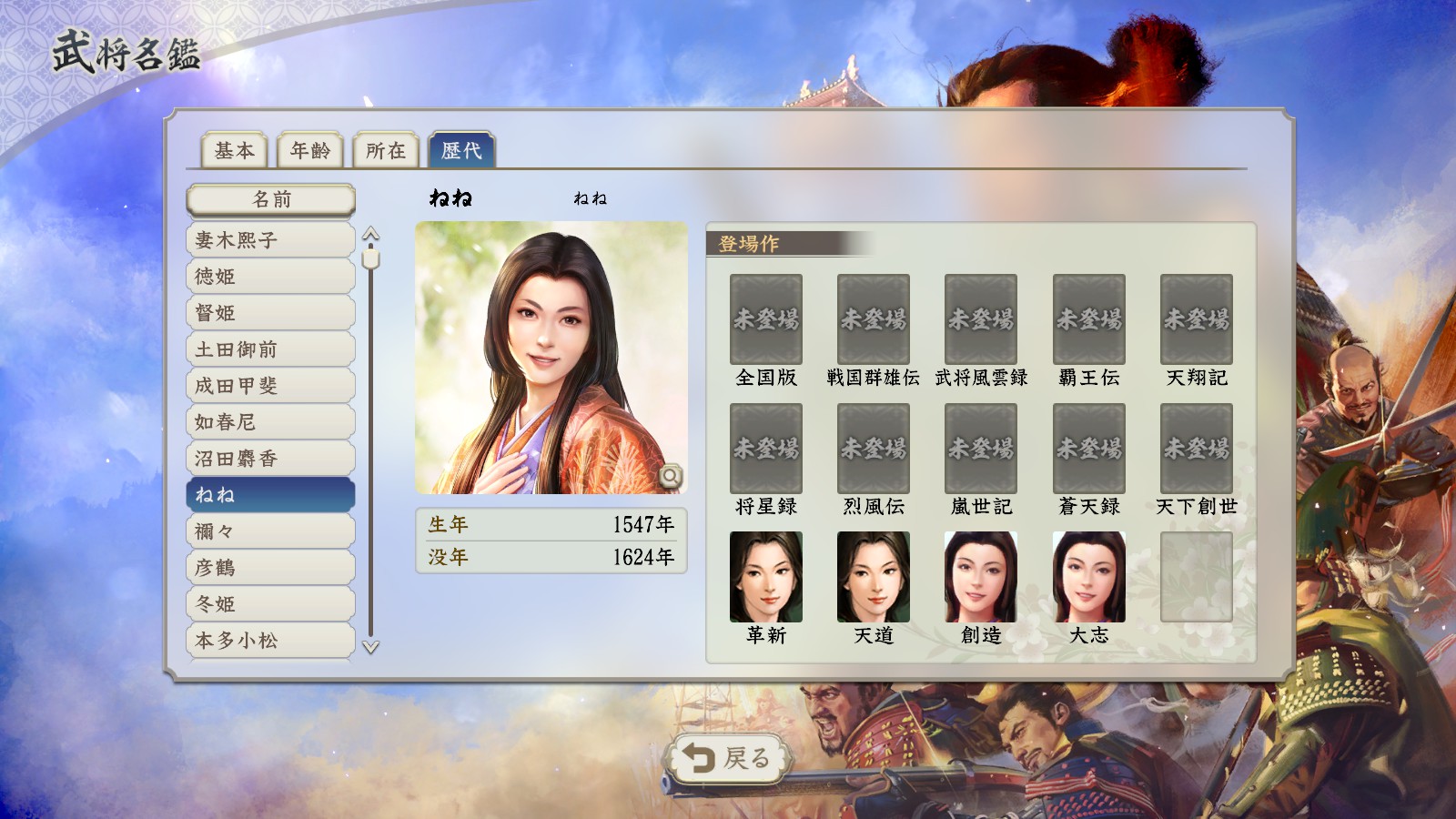Screen dimensions: 1456x819
Task: Click the 戻る back button
Action: [728, 758]
